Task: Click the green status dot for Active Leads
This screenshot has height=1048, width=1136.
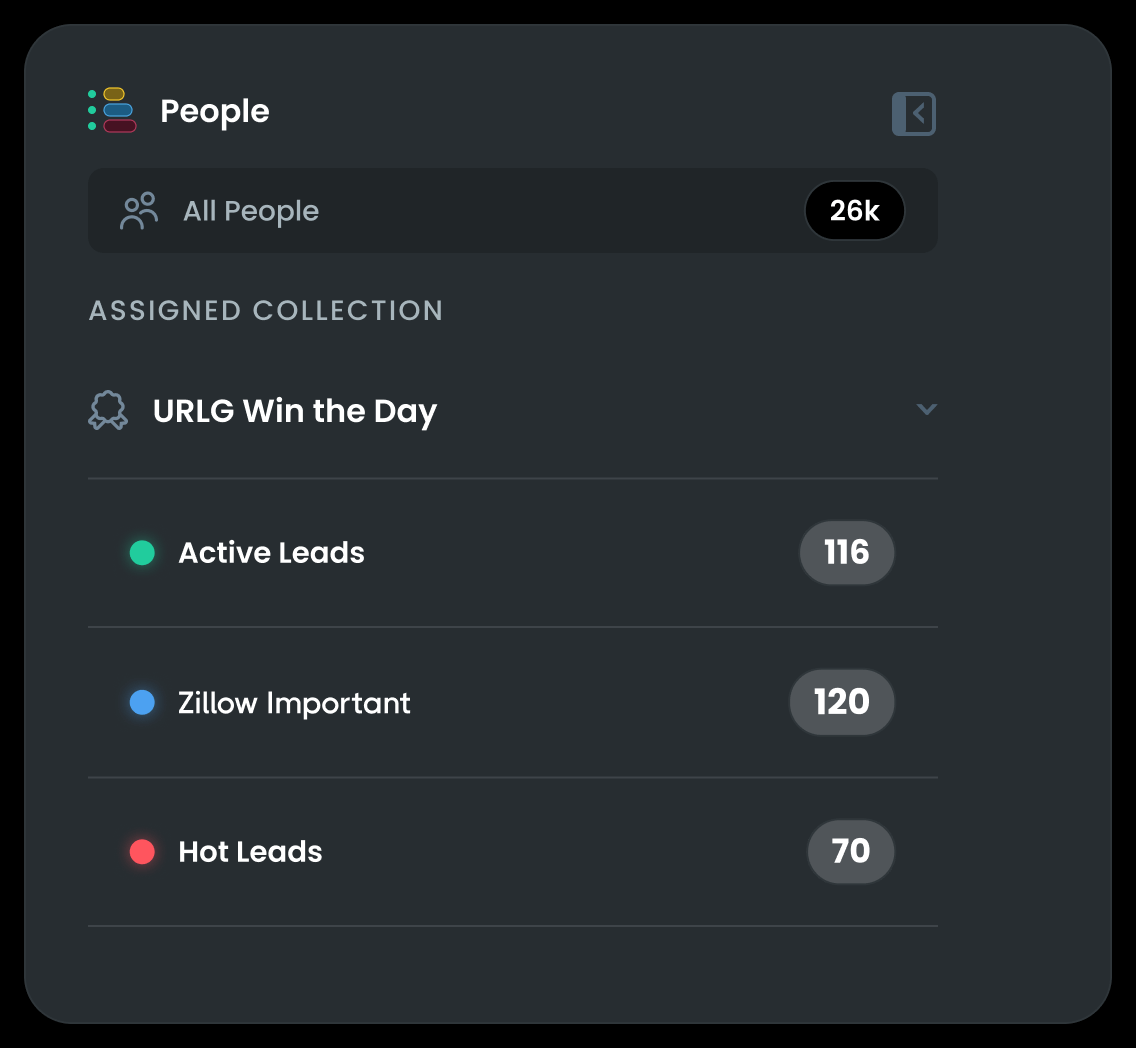Action: coord(142,552)
